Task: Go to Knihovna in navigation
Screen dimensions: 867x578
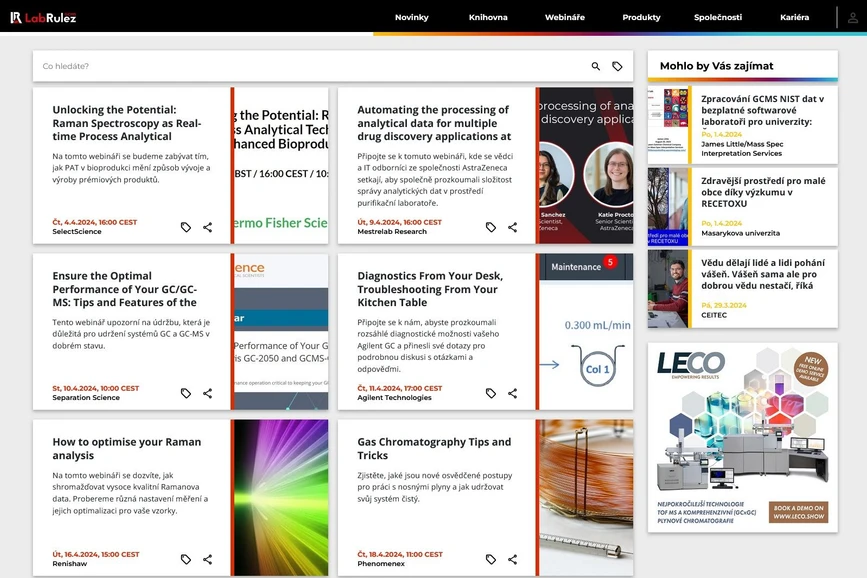Action: coord(488,17)
